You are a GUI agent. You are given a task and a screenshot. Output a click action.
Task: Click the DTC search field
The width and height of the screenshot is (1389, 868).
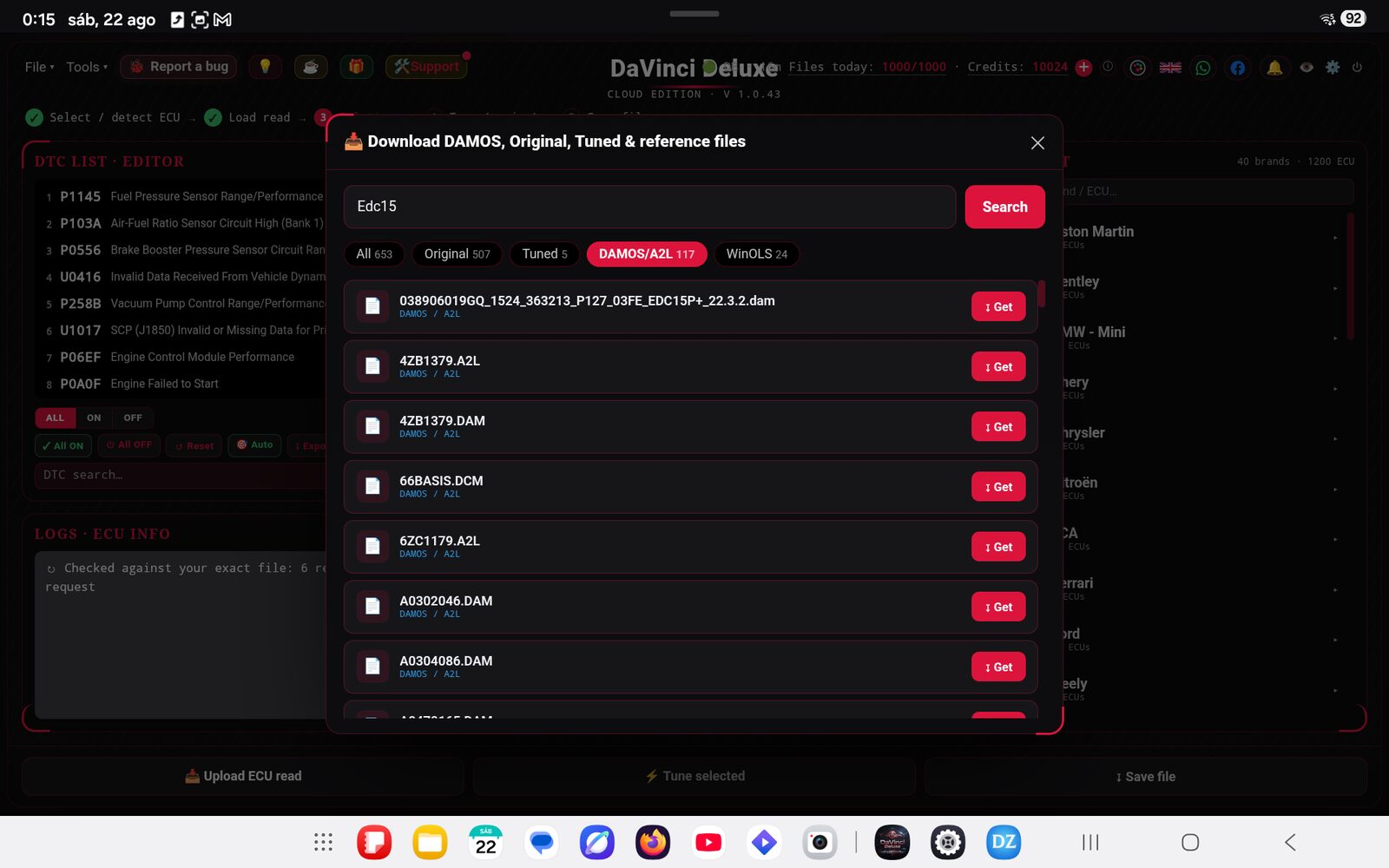(181, 475)
